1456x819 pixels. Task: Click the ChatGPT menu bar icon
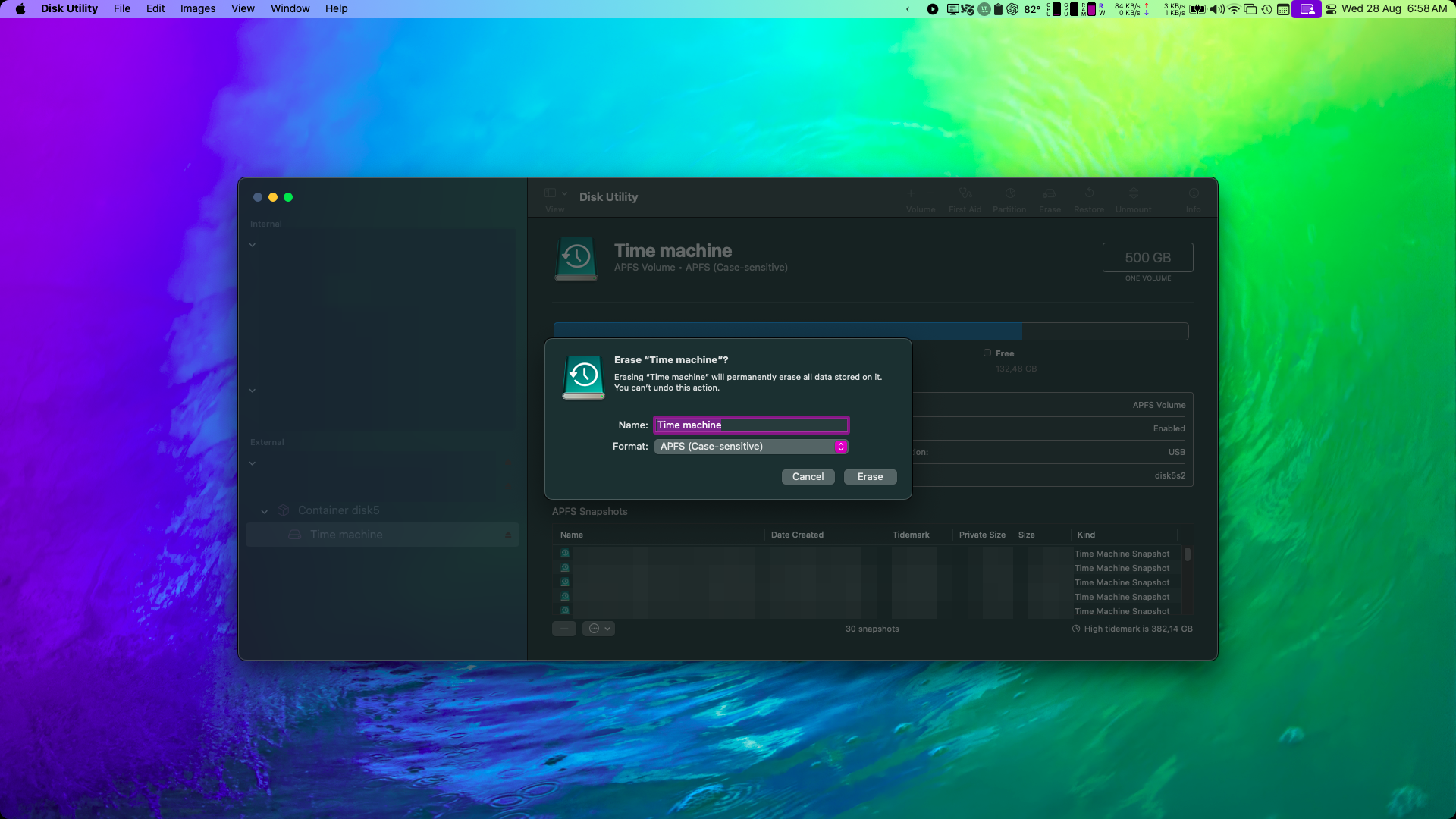click(1012, 9)
